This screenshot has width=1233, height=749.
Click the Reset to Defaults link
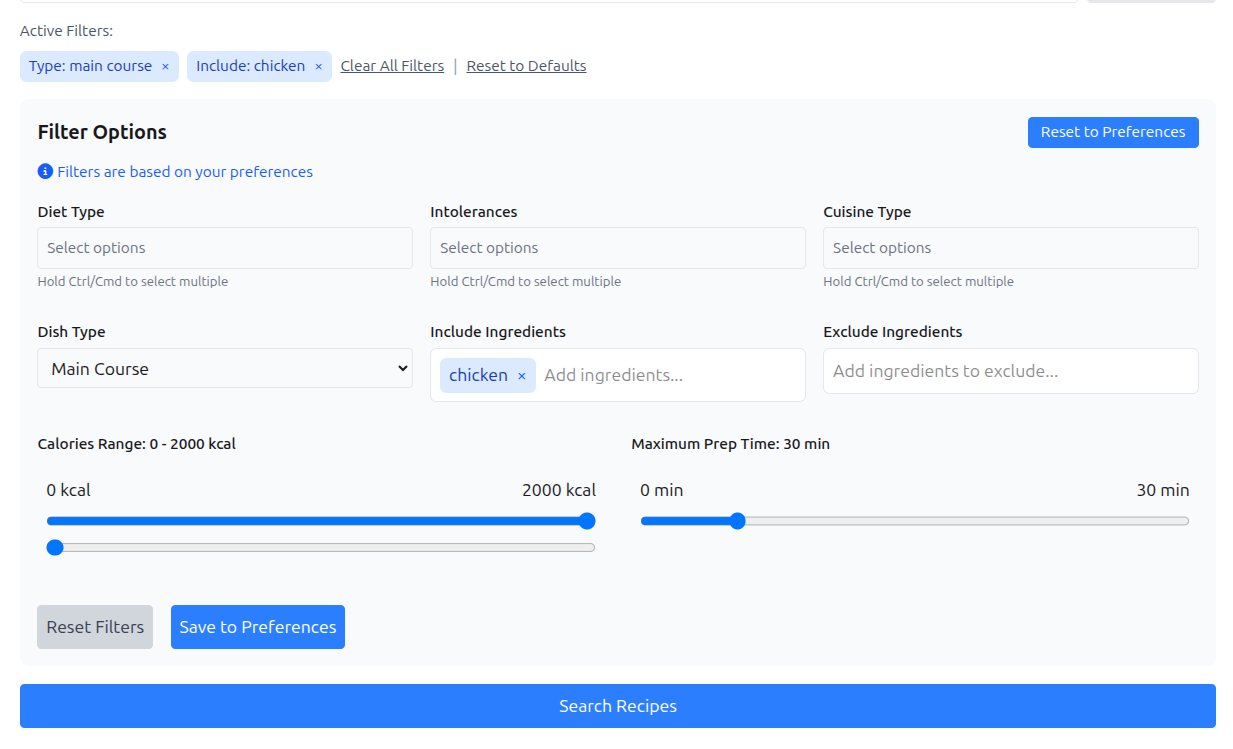[526, 66]
